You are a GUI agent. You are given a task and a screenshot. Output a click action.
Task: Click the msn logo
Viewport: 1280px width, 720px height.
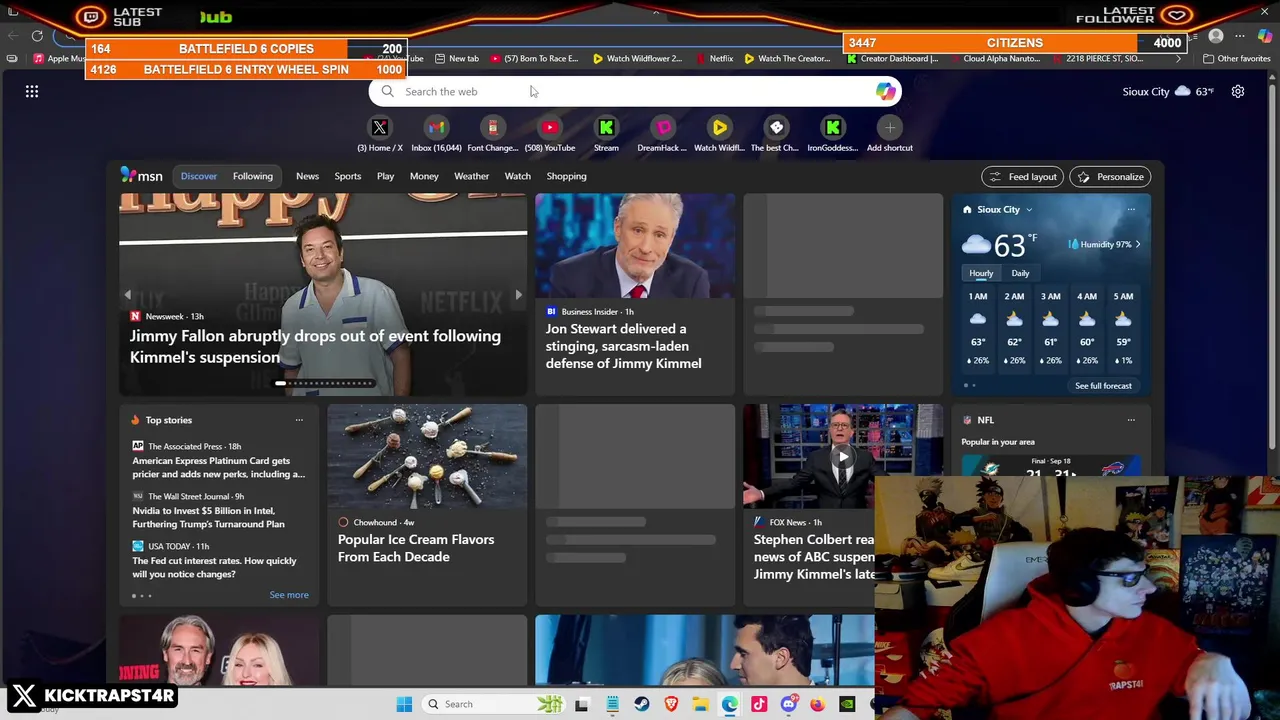[141, 175]
